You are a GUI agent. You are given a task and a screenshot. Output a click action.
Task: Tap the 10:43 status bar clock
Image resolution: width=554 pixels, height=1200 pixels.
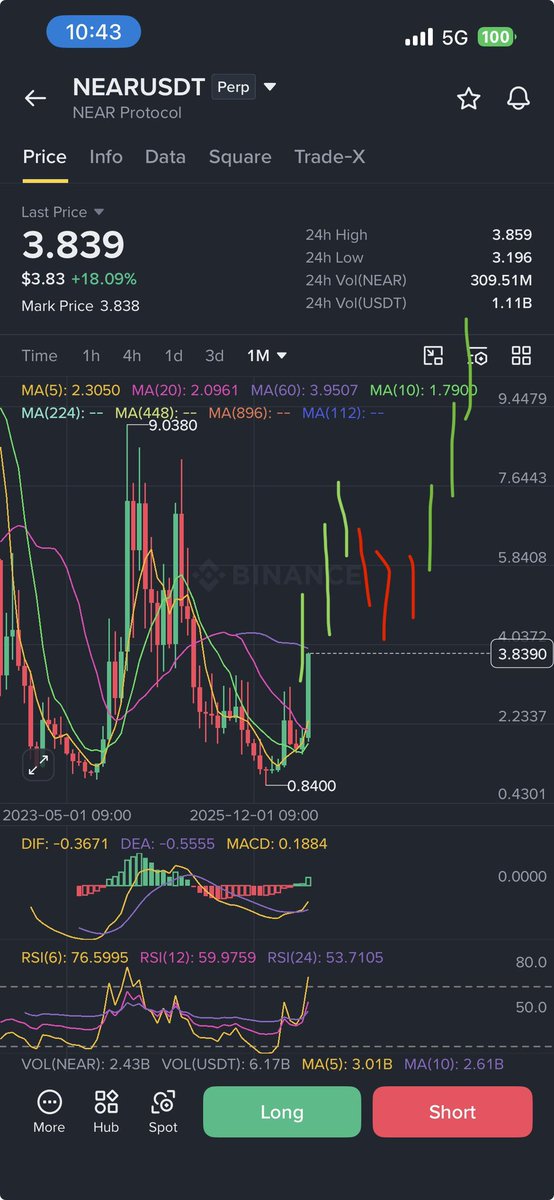(93, 32)
